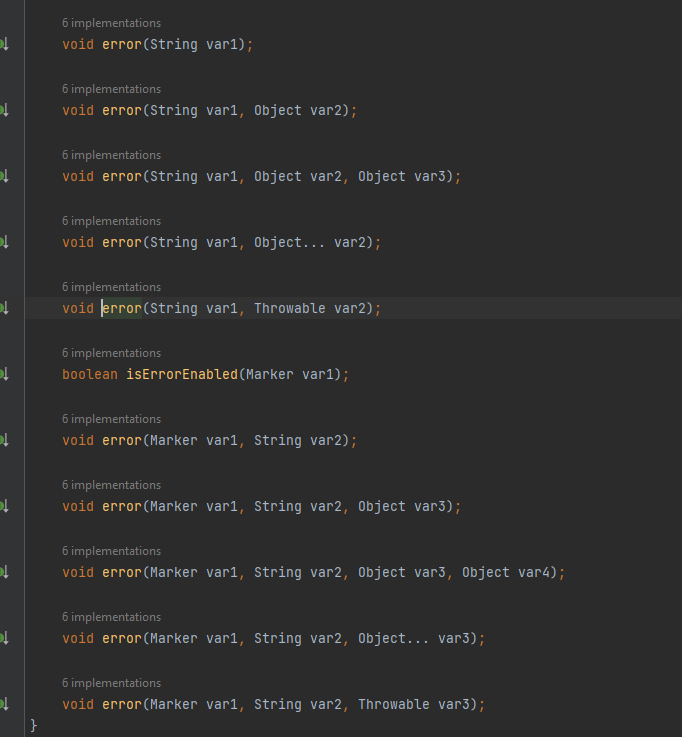Click method name isErrorEnabled
The image size is (682, 737).
tap(182, 375)
